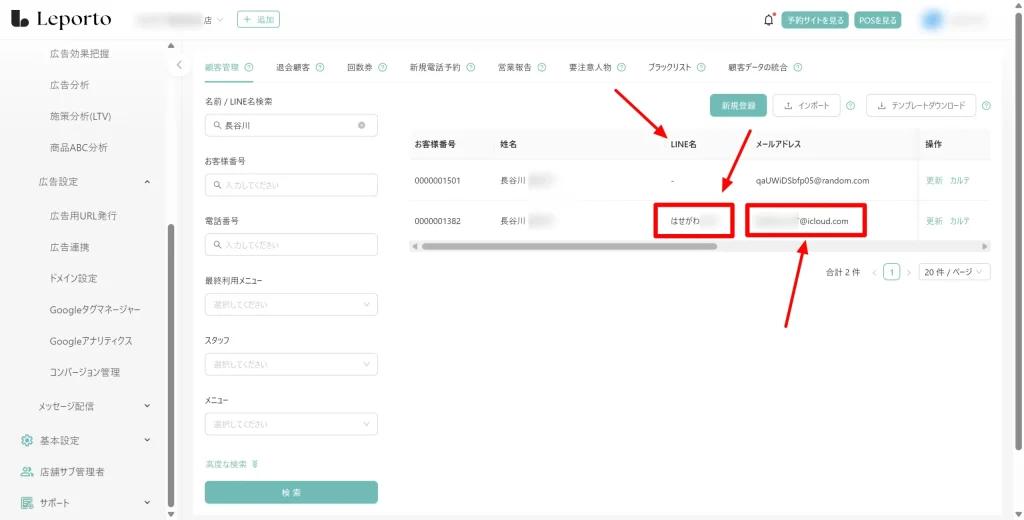Viewport: 1024px width, 520px height.
Task: Change the 20 件 / ページ page size
Action: pos(954,272)
